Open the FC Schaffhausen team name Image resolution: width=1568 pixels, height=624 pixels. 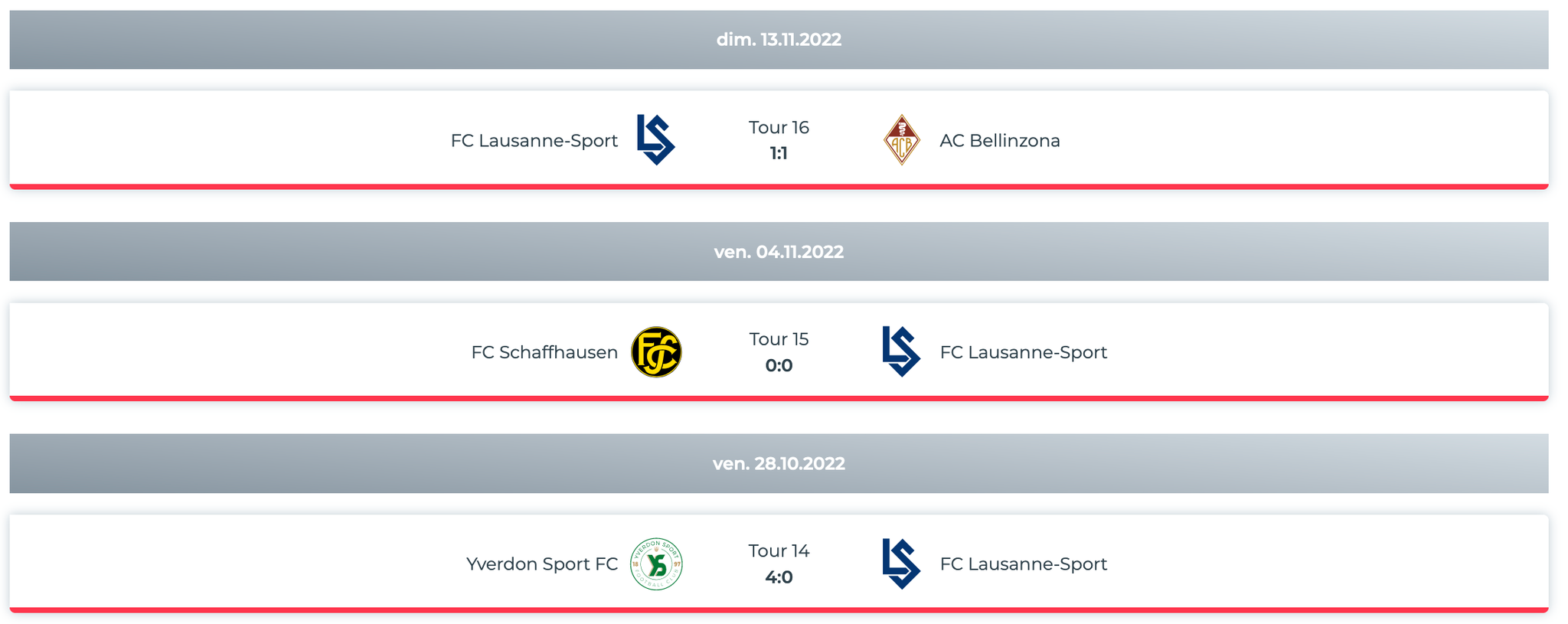[x=544, y=352]
